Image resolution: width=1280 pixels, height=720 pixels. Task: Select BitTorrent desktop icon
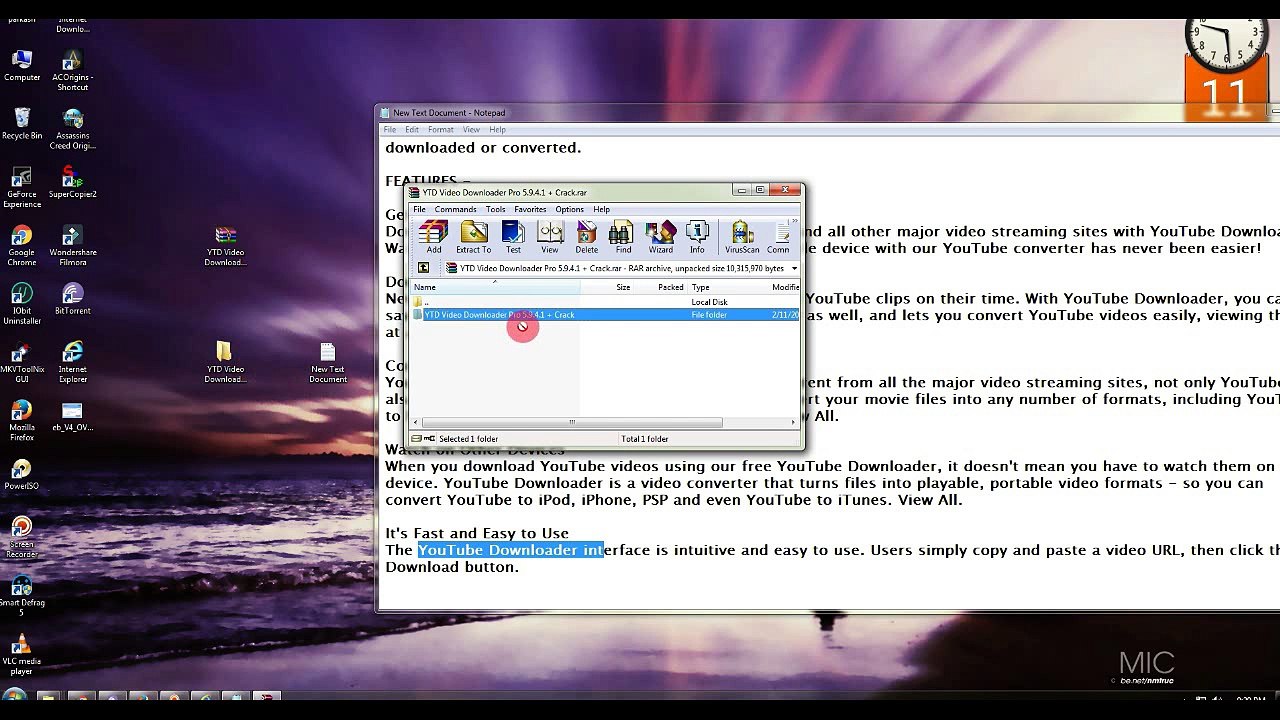72,299
